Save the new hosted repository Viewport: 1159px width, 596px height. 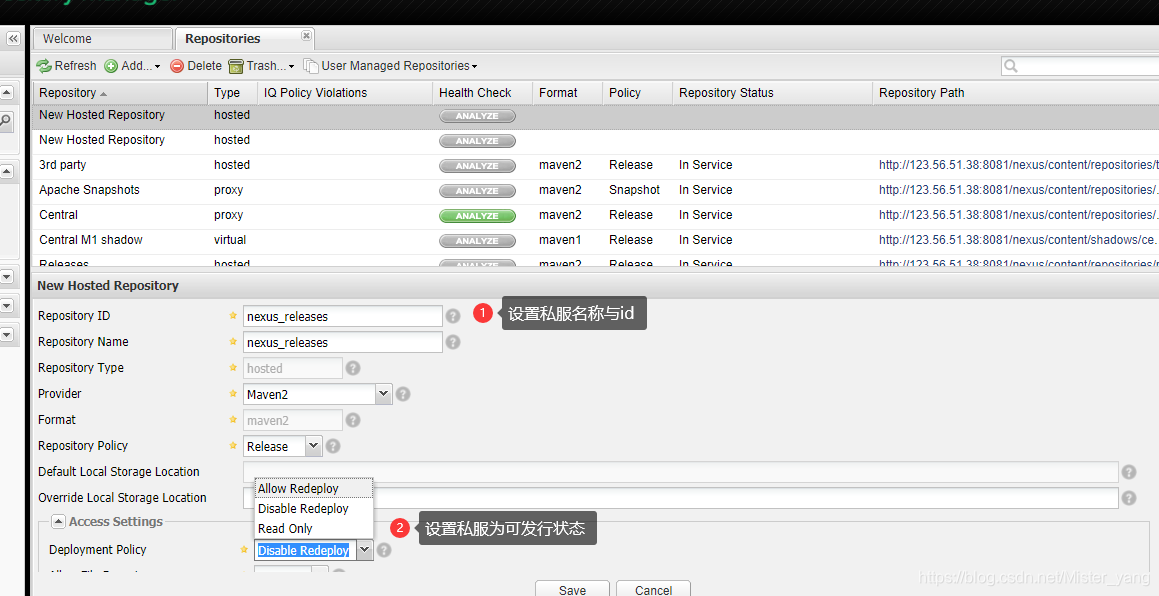pos(572,589)
